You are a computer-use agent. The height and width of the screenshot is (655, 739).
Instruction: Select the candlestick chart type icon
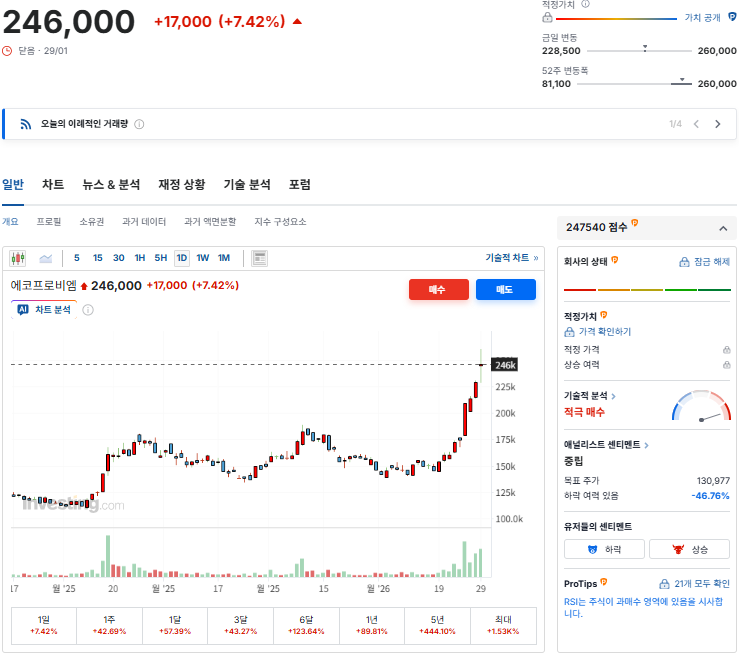[17, 258]
